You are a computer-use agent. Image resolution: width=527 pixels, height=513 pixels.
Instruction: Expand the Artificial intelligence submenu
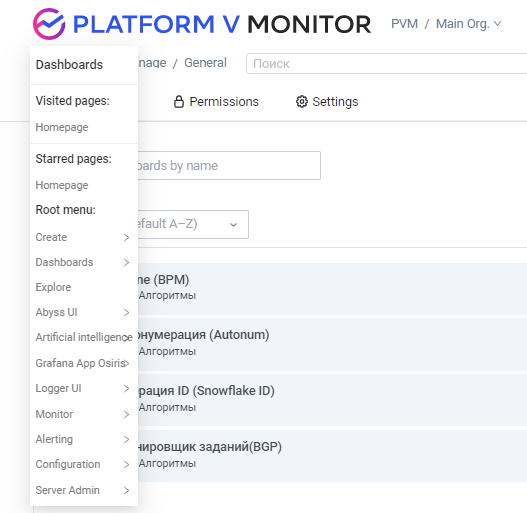coord(84,337)
